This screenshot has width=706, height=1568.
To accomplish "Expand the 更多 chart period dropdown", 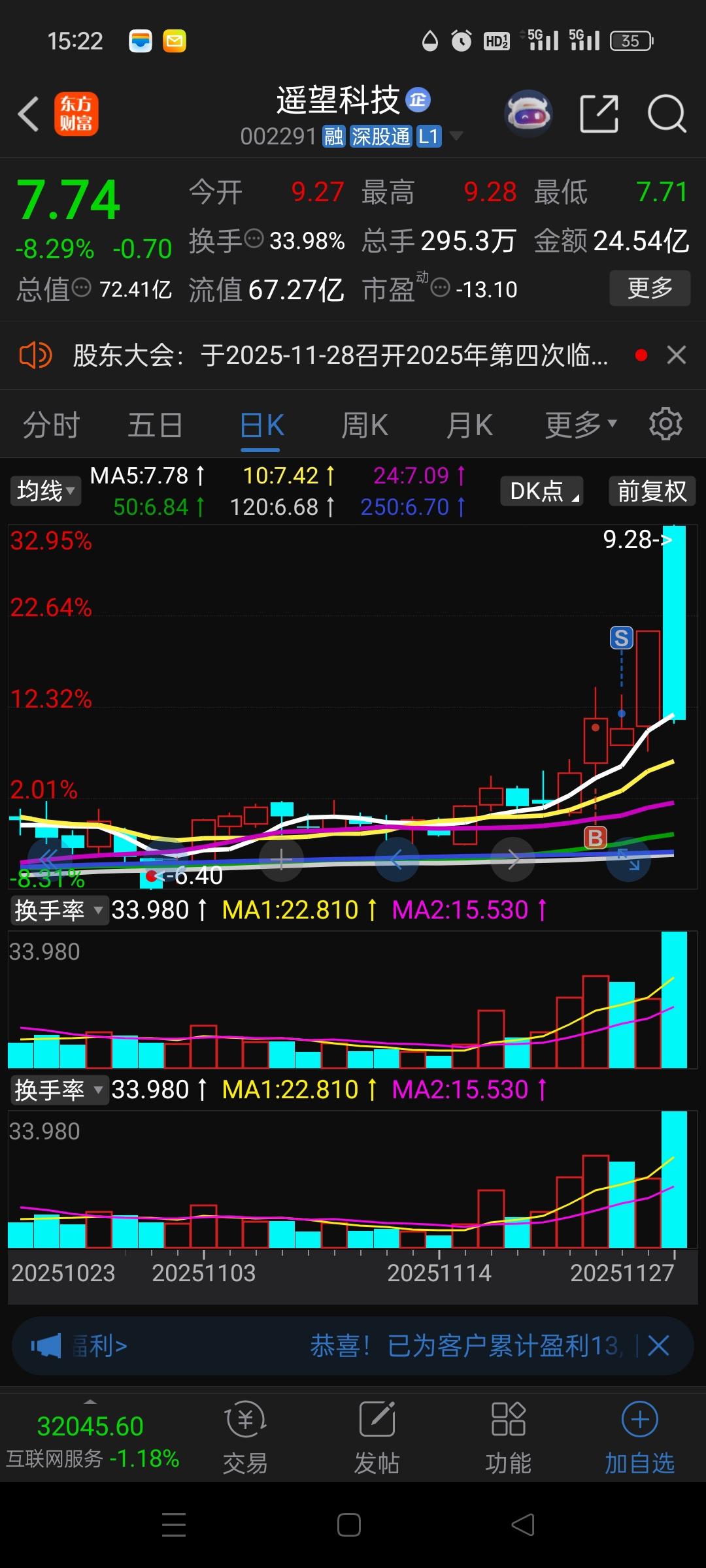I will coord(581,425).
